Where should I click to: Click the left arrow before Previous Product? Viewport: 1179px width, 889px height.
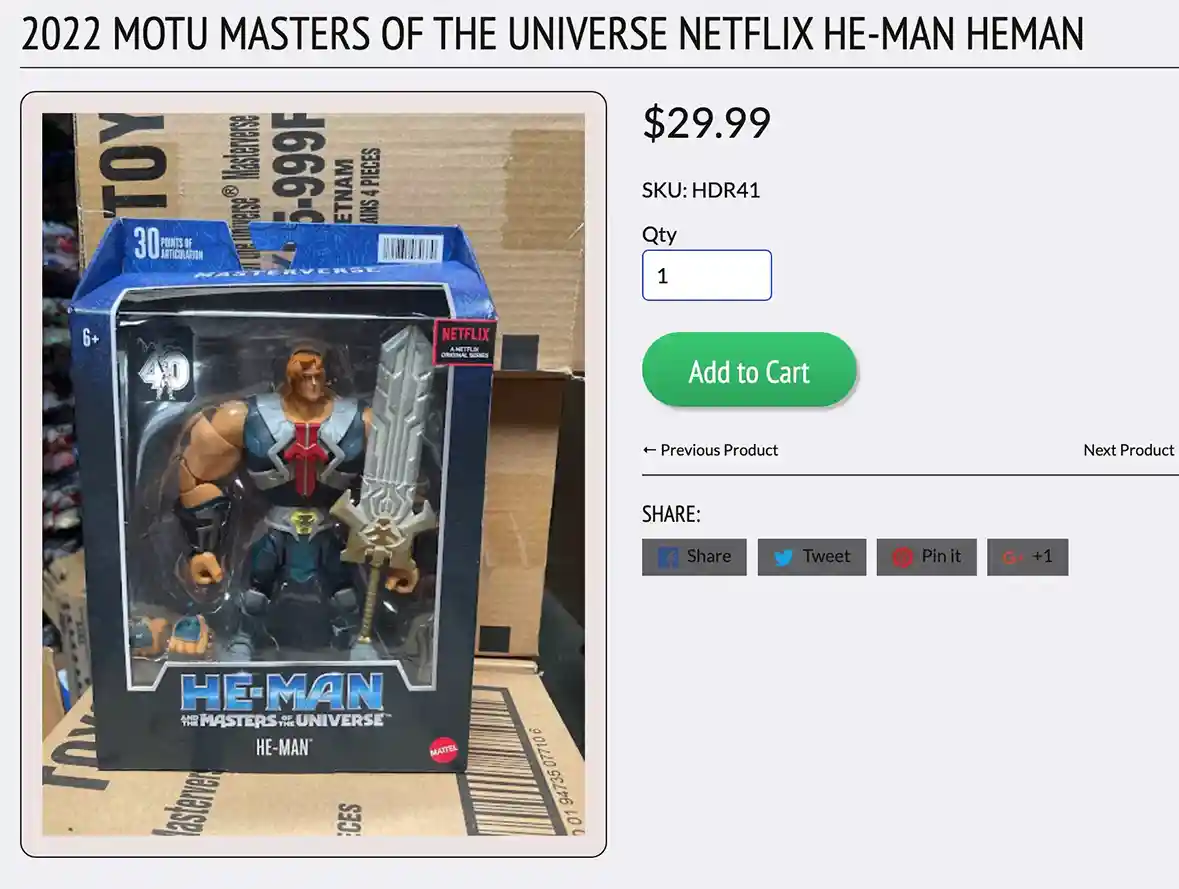point(650,450)
